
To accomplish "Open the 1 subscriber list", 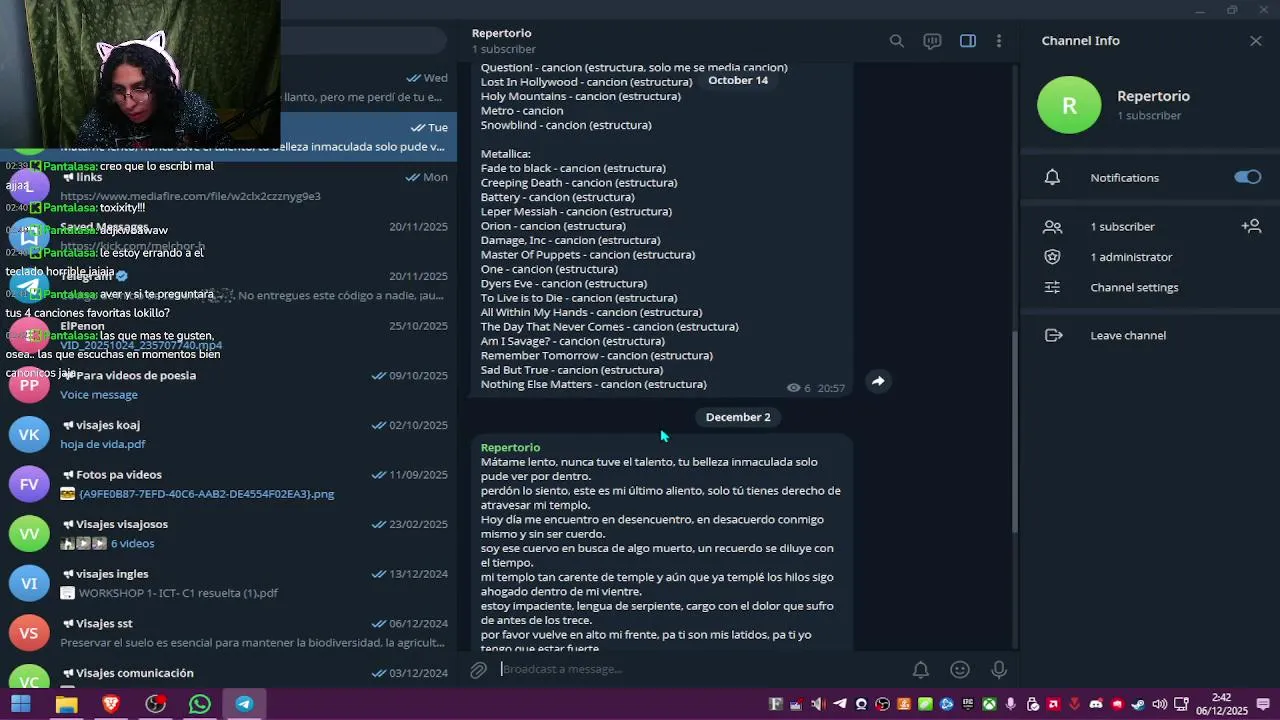I will pyautogui.click(x=1122, y=227).
